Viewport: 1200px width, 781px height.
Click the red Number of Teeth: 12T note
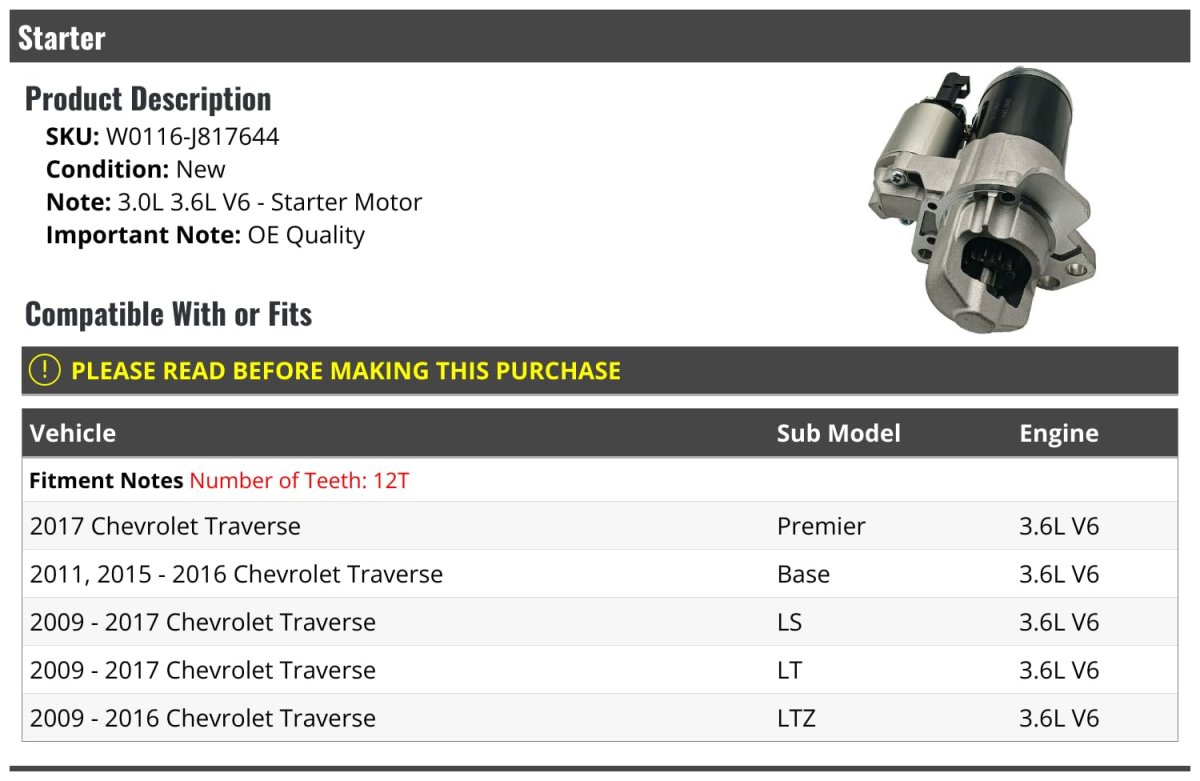[x=299, y=480]
